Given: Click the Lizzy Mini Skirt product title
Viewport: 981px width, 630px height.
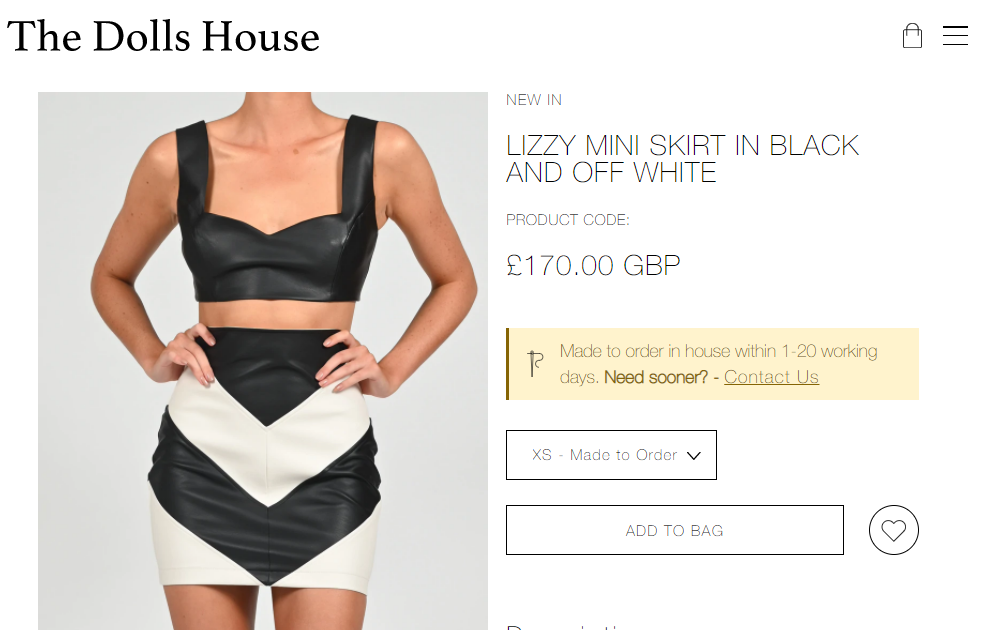Looking at the screenshot, I should (x=683, y=159).
